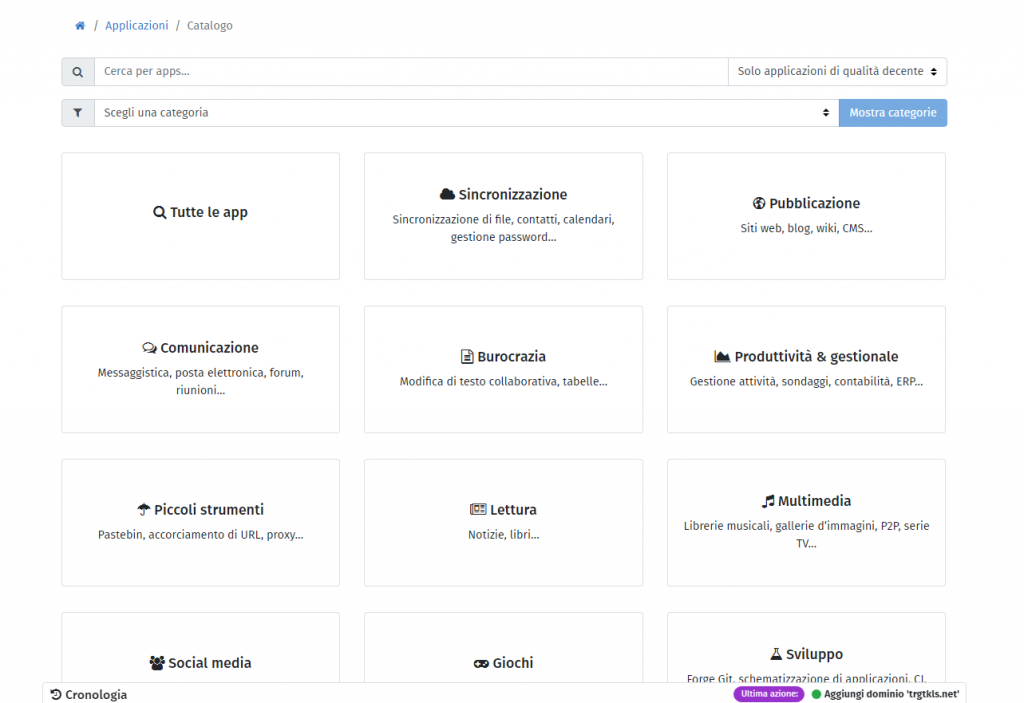Open the Giochi gamepad category
Image resolution: width=1024 pixels, height=703 pixels.
tap(503, 662)
